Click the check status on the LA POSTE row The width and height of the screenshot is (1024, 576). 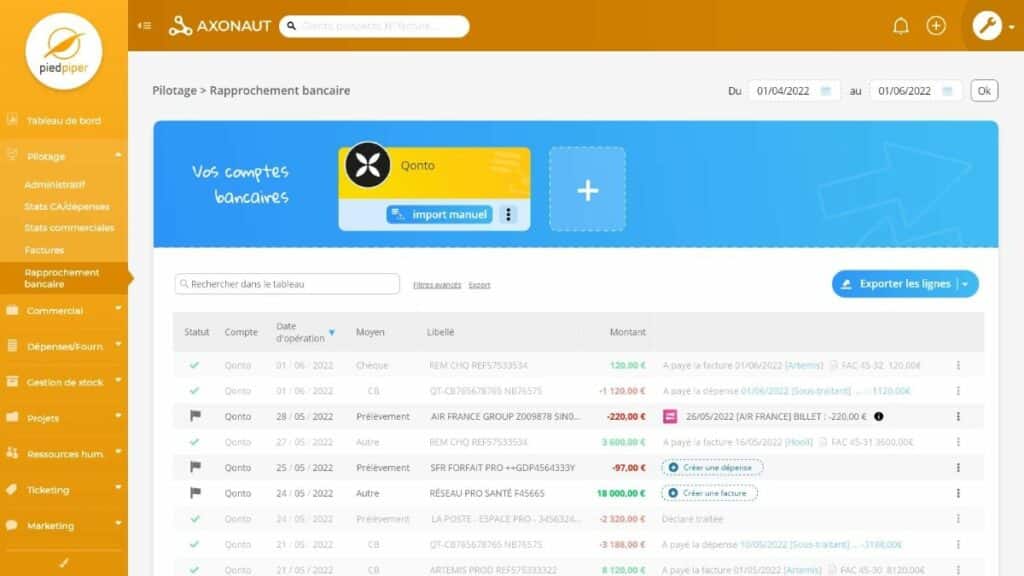[x=195, y=519]
